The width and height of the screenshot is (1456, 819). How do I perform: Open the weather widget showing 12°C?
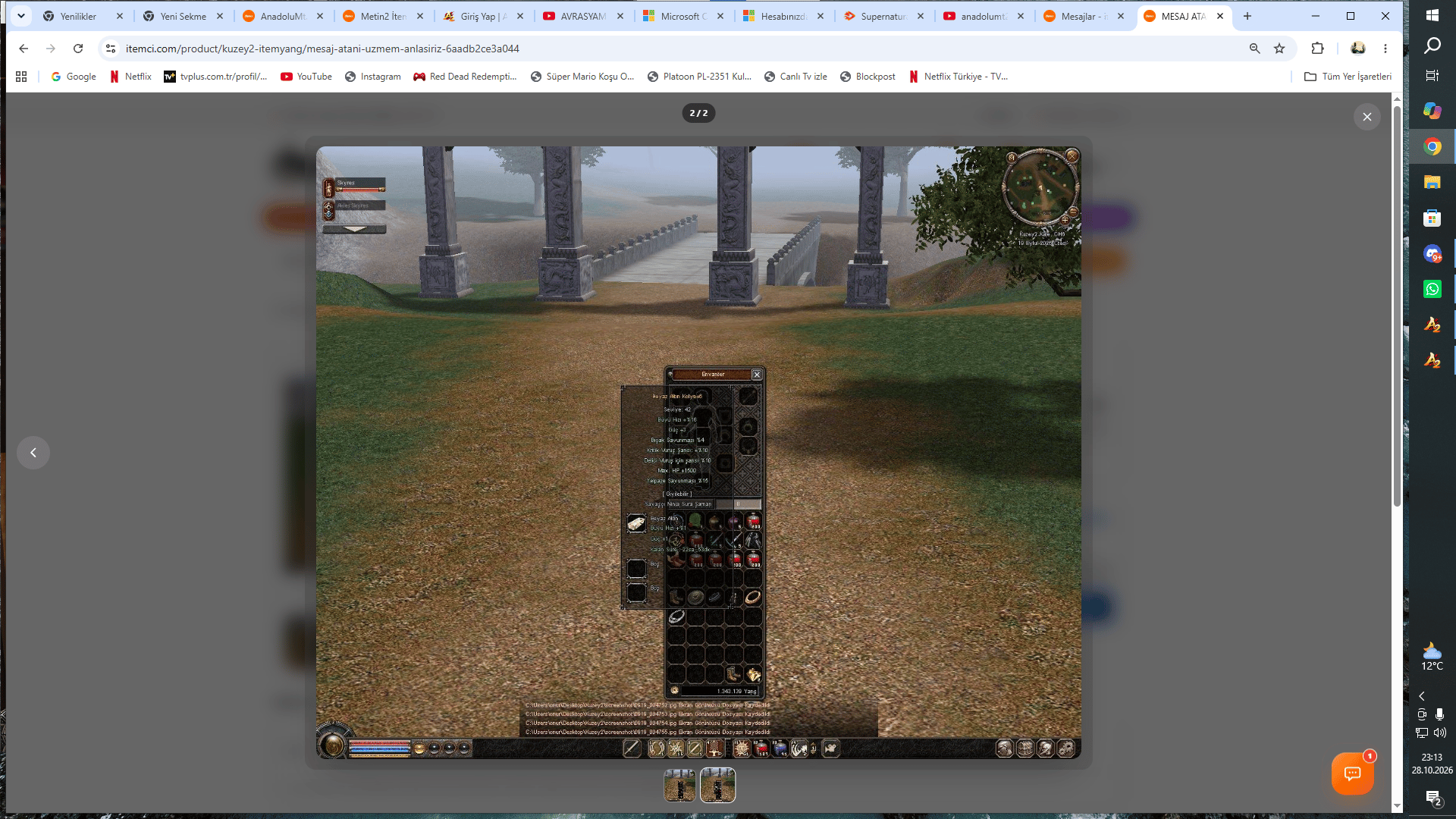(1432, 657)
